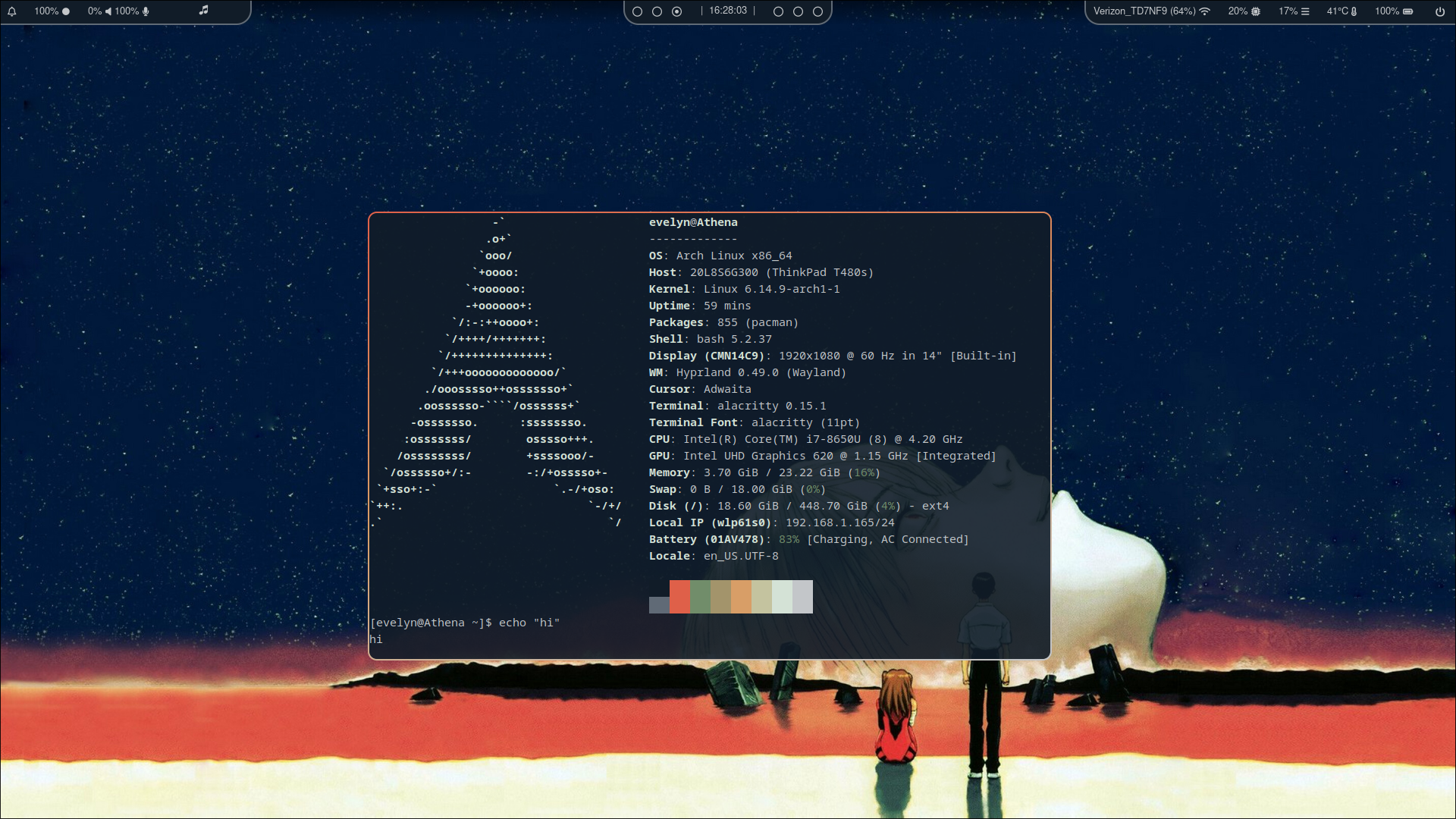This screenshot has height=819, width=1456.
Task: Open the power menu icon
Action: (x=1440, y=11)
